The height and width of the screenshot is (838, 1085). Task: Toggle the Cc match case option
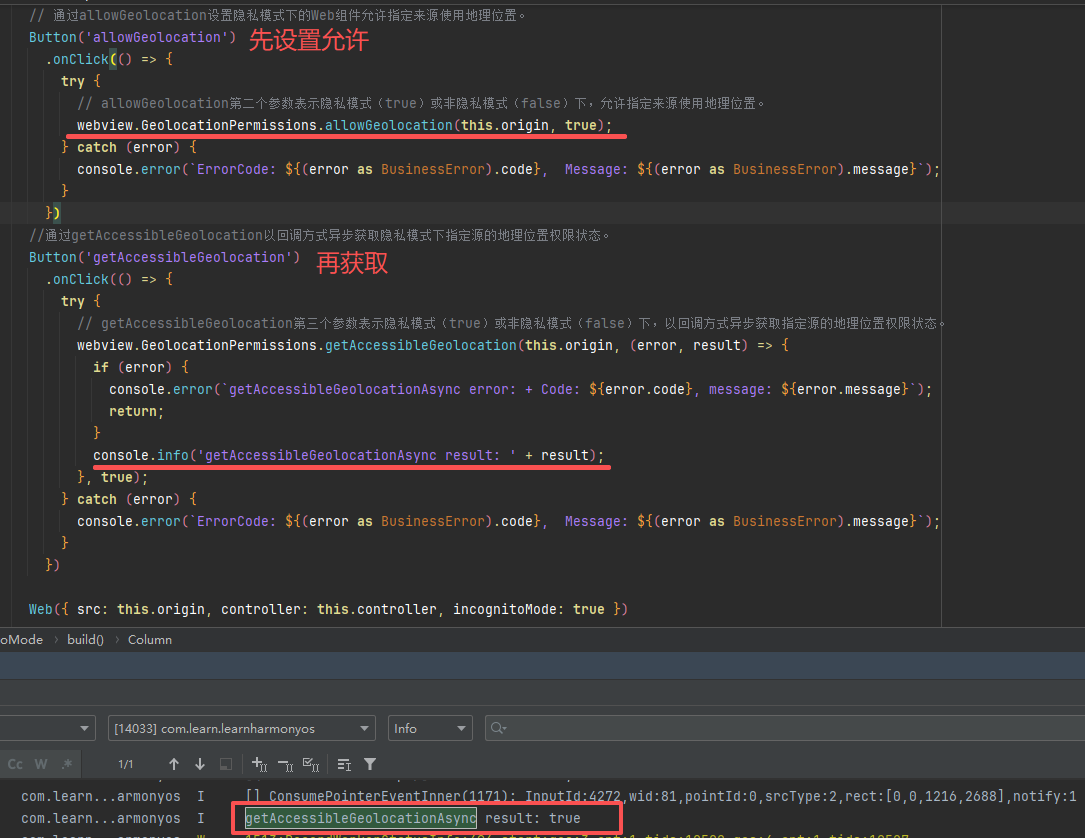point(15,764)
